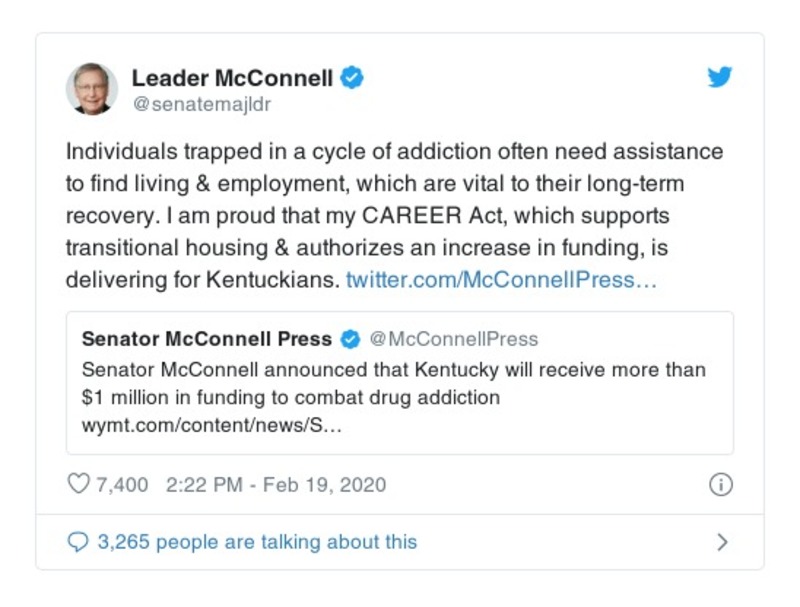
Task: Click the tweet info icon
Action: coord(720,485)
